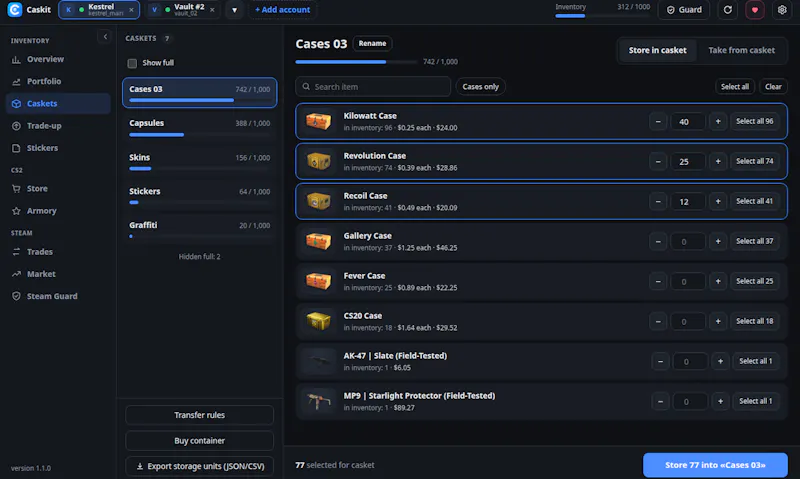Clear the current selection
Viewport: 800px width, 479px height.
coord(773,87)
